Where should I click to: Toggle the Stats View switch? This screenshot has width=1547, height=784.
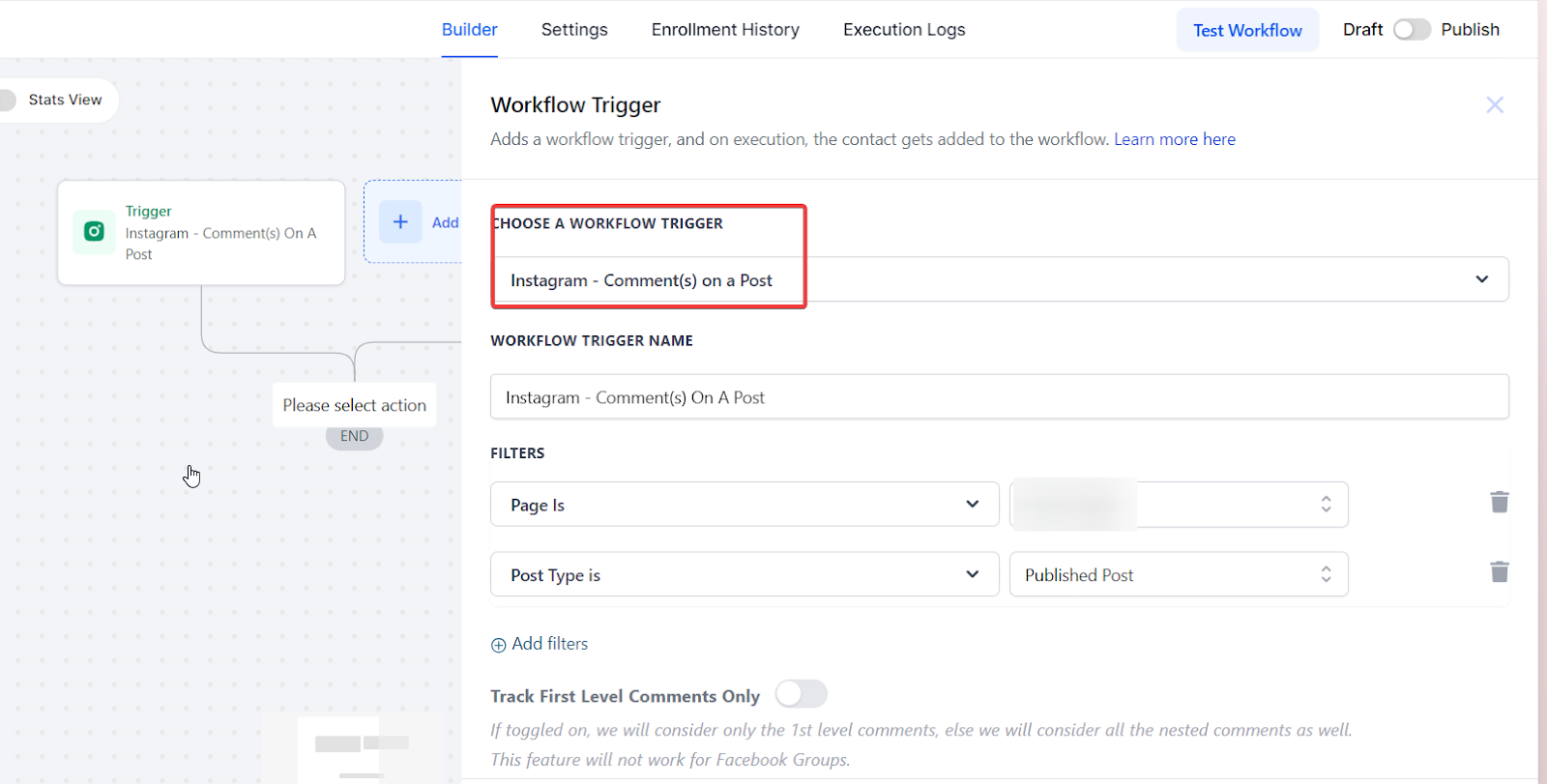click(6, 100)
